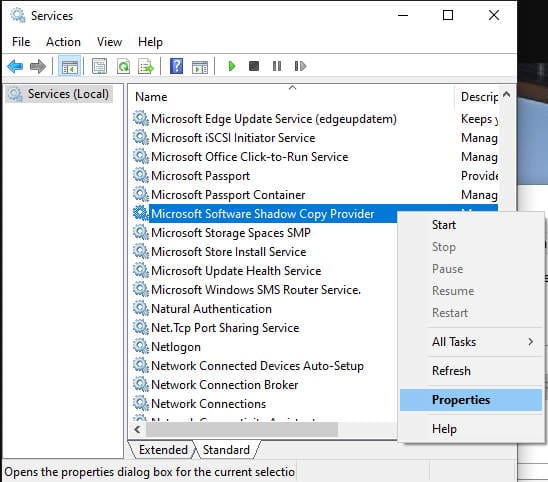The width and height of the screenshot is (548, 482).
Task: Open the blue Help question-mark icon
Action: [176, 66]
